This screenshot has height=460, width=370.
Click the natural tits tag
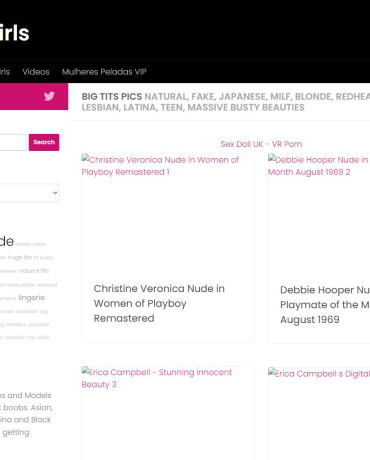pos(34,271)
